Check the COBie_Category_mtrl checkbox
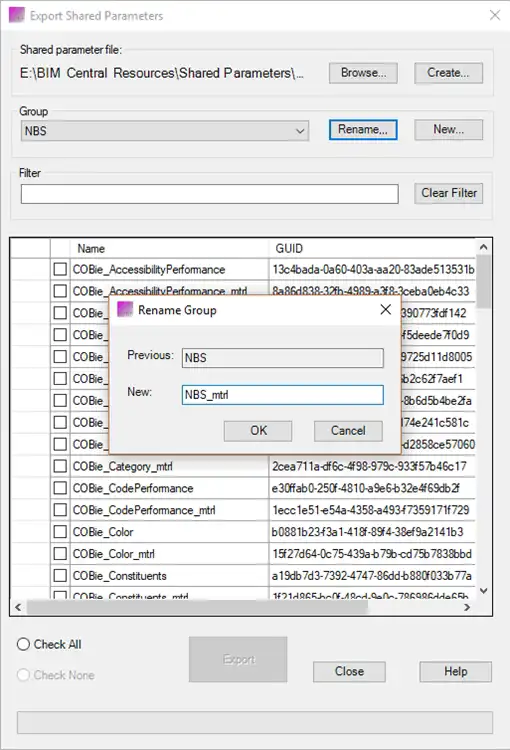Viewport: 510px width, 750px height. tap(60, 466)
